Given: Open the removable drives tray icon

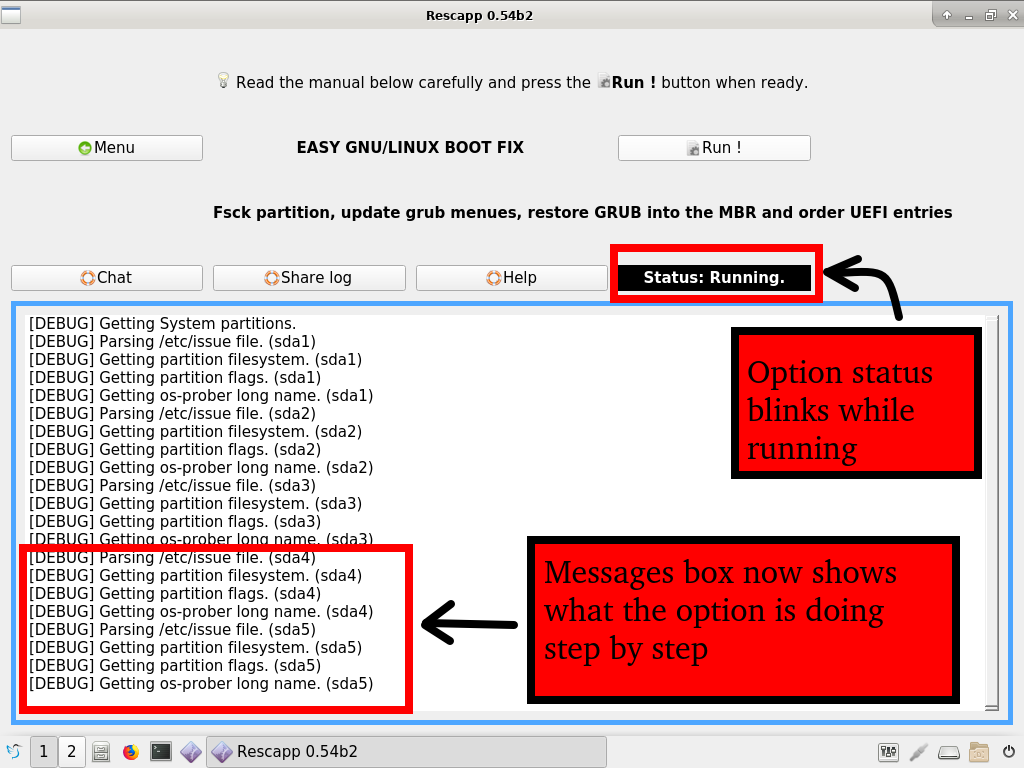Looking at the screenshot, I should pos(949,752).
